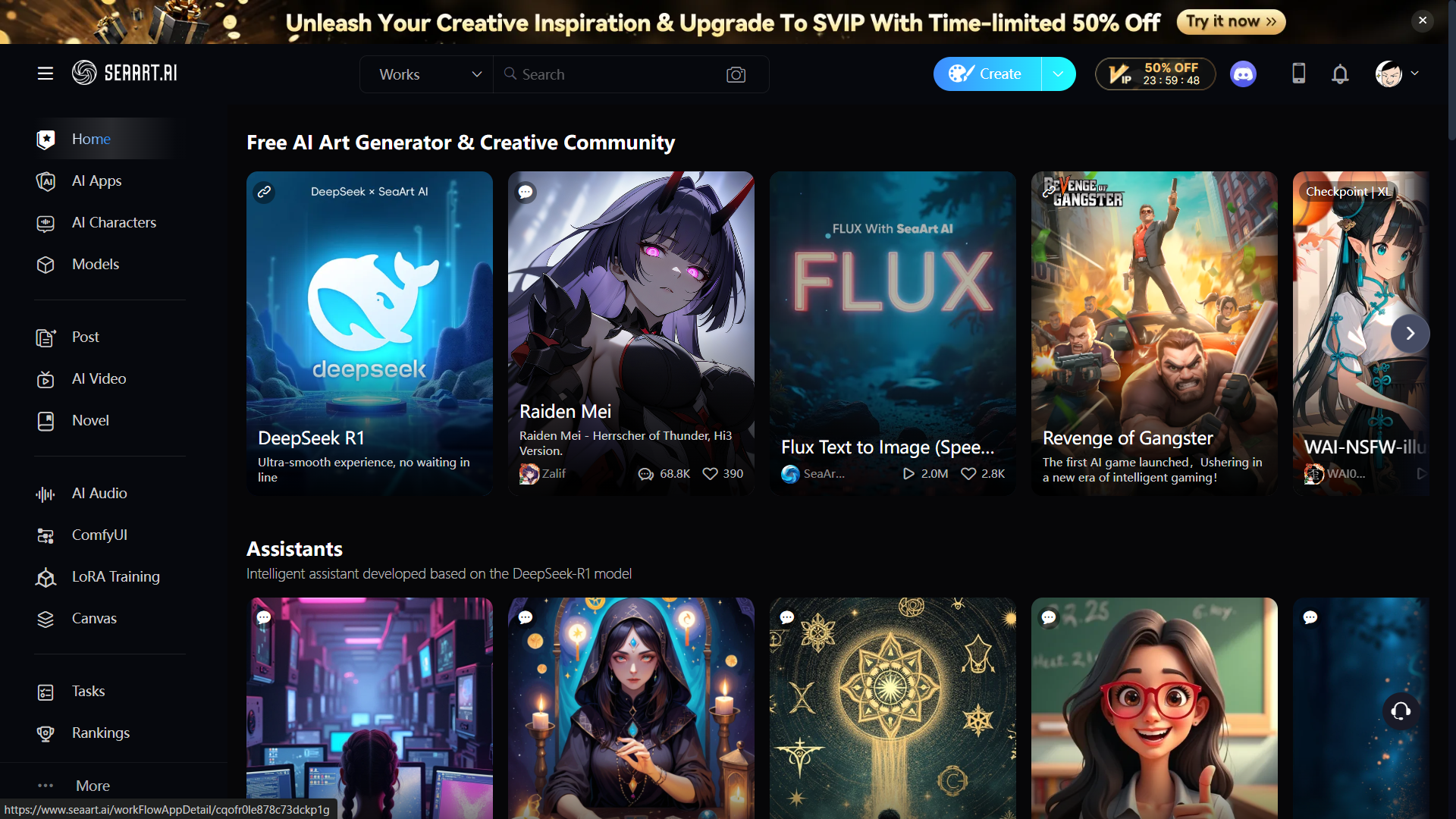The height and width of the screenshot is (819, 1456).
Task: Expand the Create button dropdown arrow
Action: point(1058,74)
